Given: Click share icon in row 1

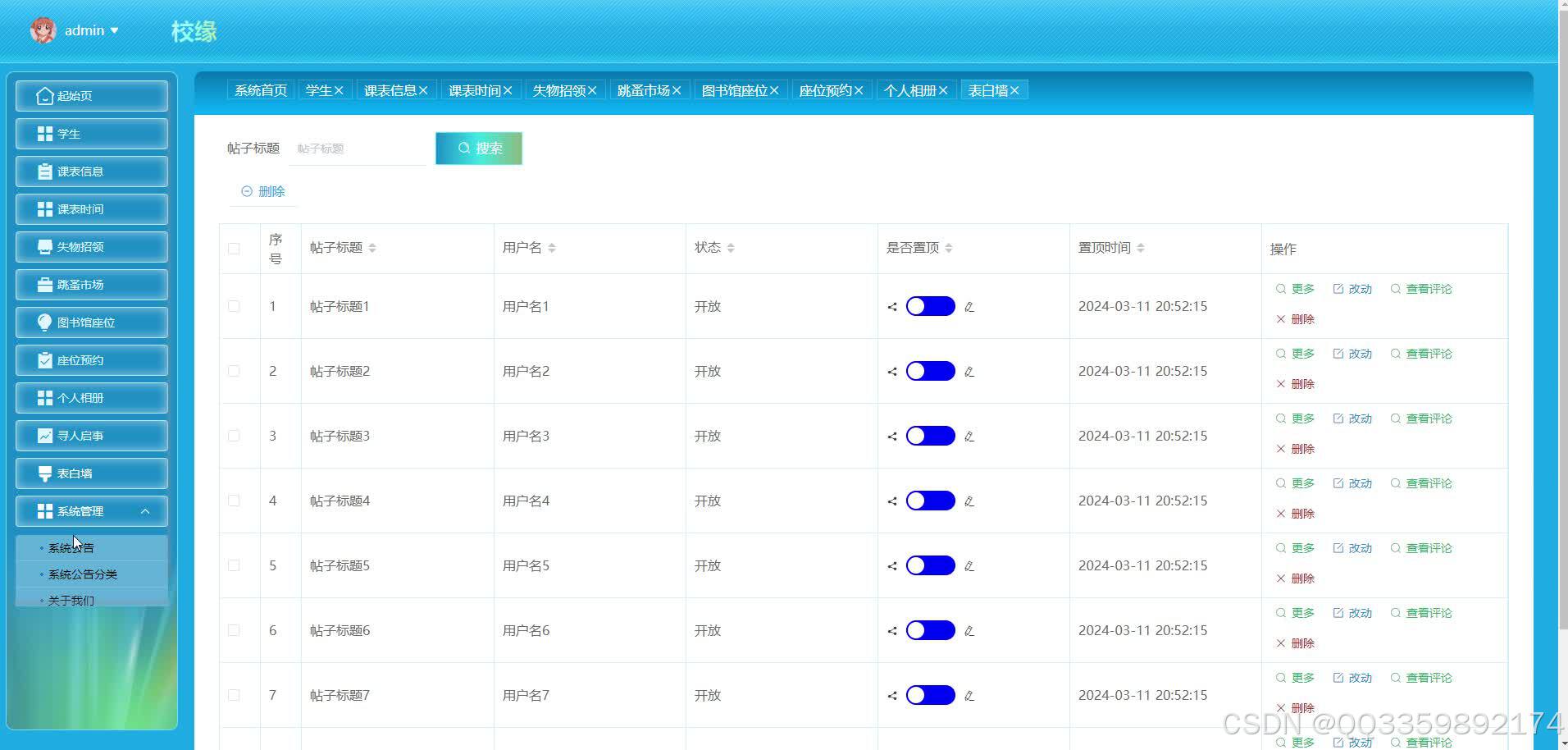Looking at the screenshot, I should [x=892, y=307].
